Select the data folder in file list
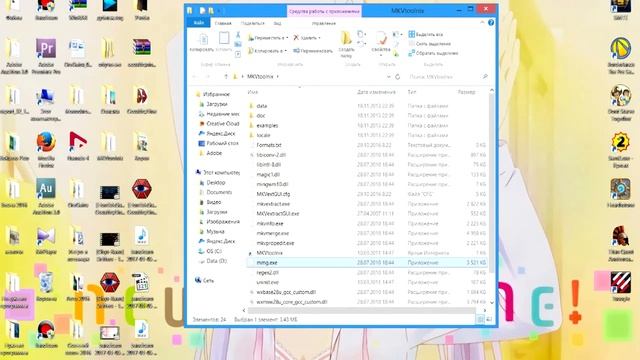Viewport: 640px width, 360px height. point(262,106)
